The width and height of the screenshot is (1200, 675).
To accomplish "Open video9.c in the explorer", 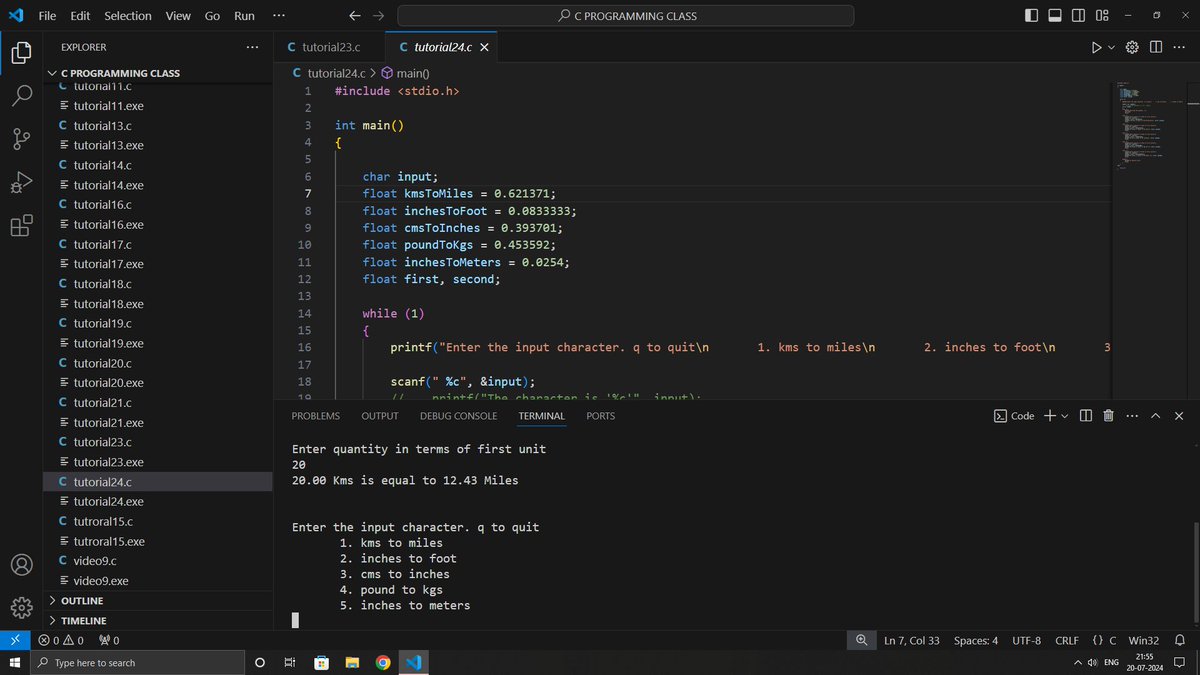I will pyautogui.click(x=158, y=561).
